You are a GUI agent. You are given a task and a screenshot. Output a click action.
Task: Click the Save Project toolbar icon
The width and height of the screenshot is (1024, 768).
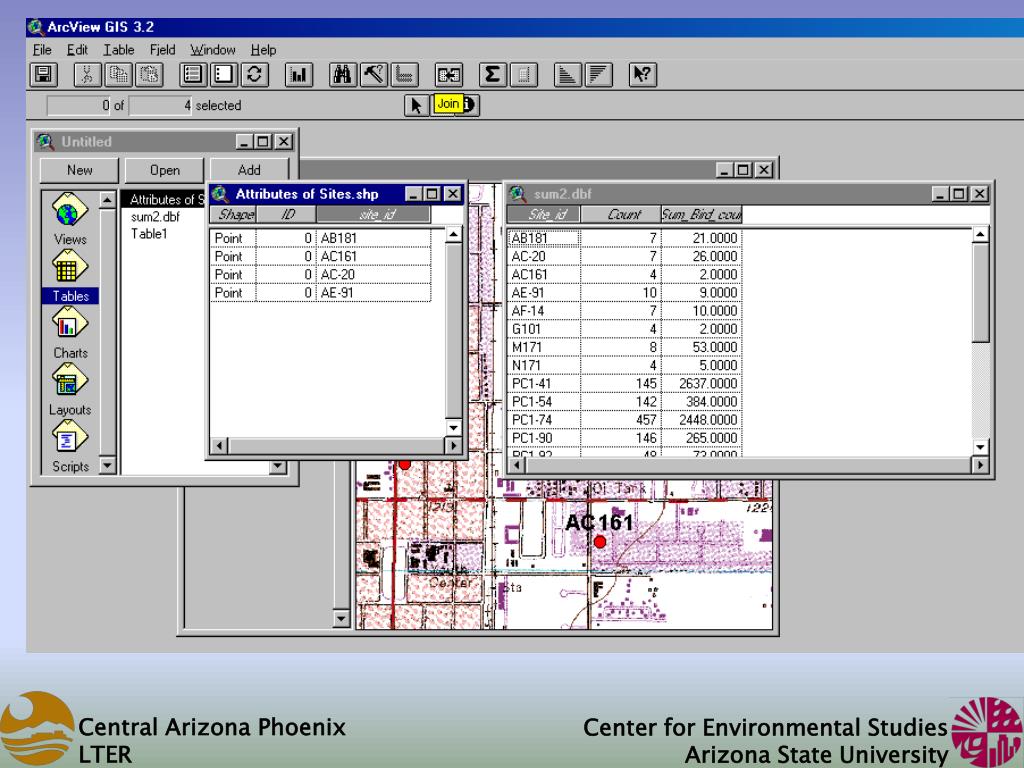click(44, 75)
